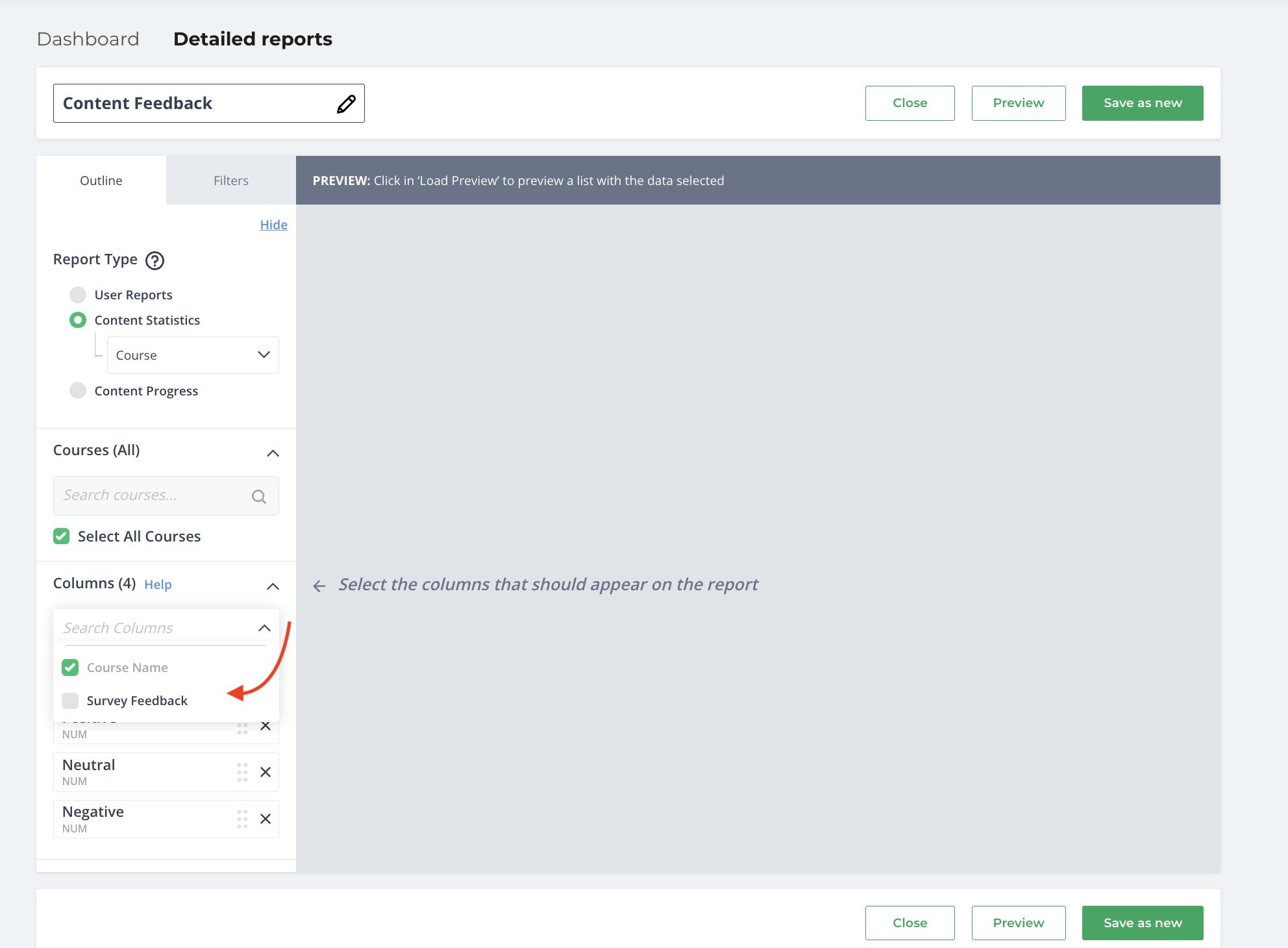Viewport: 1288px width, 948px height.
Task: Click the pencil edit icon for report name
Action: pos(346,104)
